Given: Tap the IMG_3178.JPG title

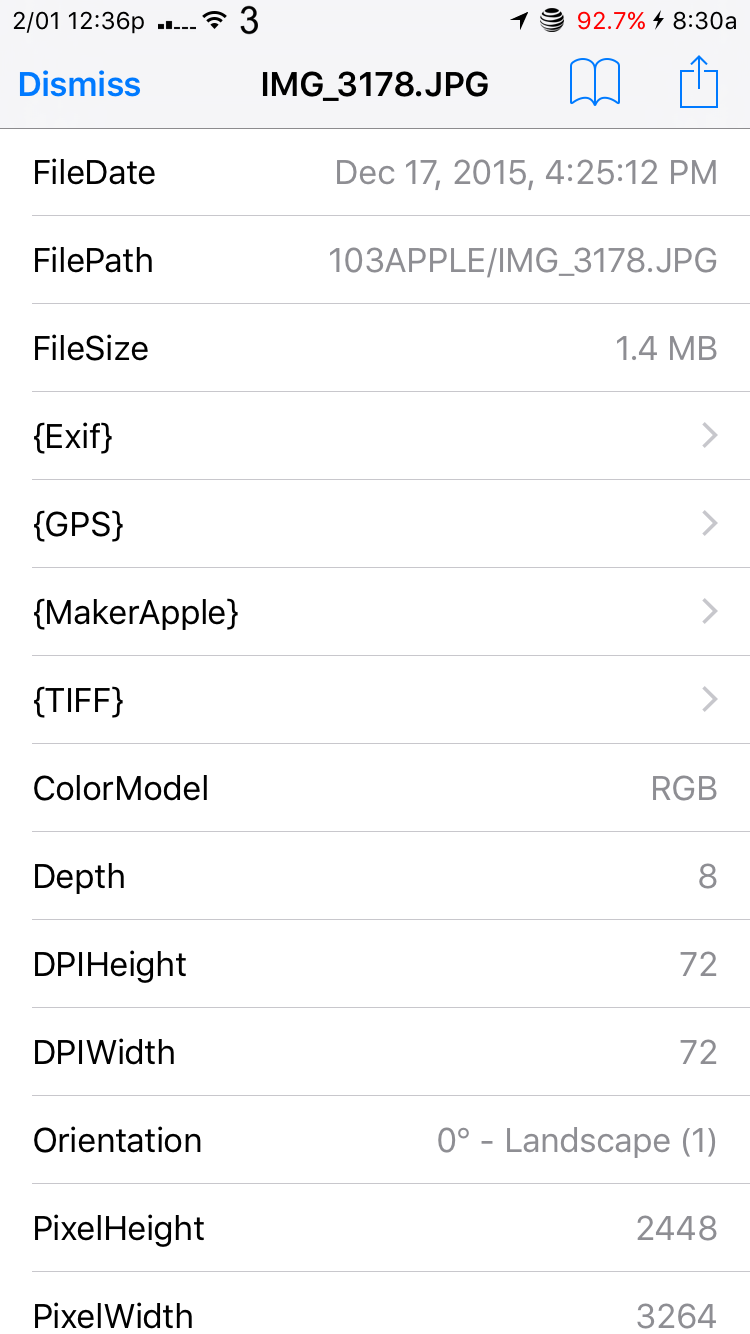Looking at the screenshot, I should [374, 85].
